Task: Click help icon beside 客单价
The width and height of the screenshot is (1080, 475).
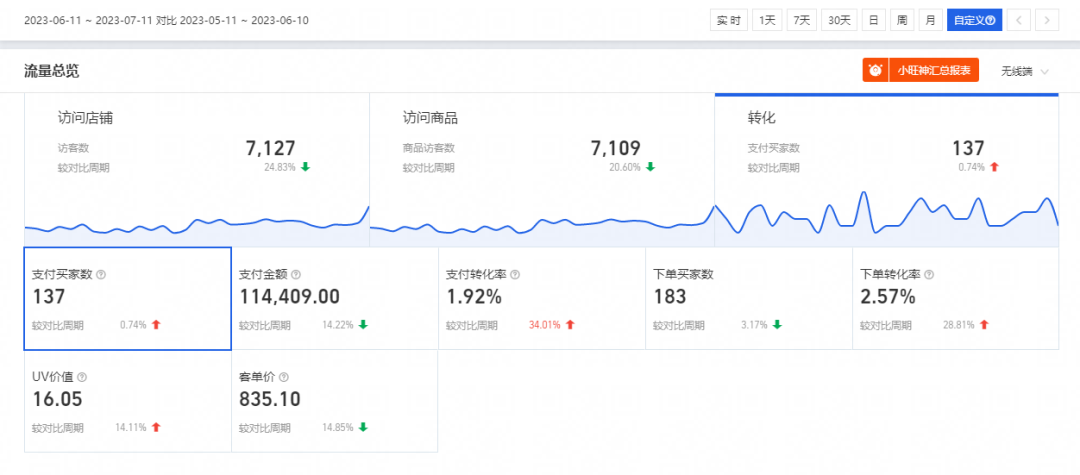Action: 284,377
